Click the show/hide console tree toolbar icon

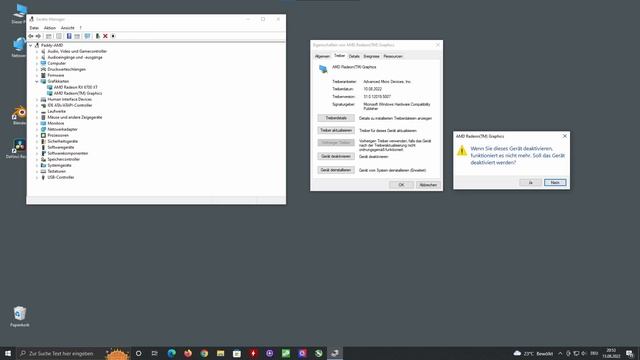click(x=49, y=36)
